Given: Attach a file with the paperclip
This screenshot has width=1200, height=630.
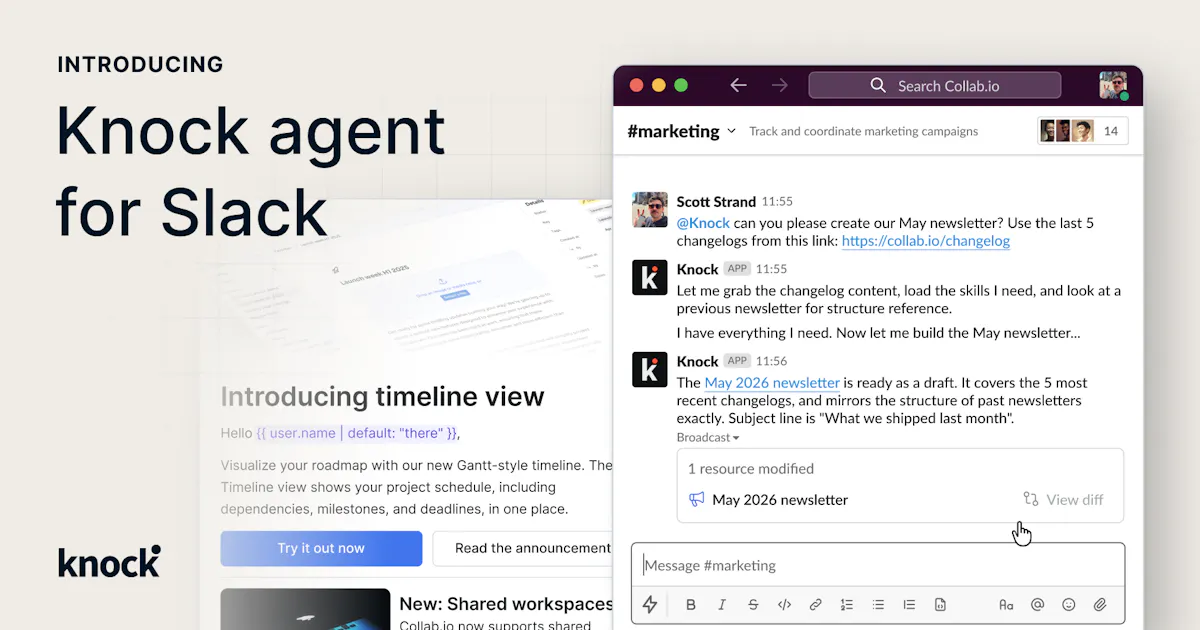Looking at the screenshot, I should click(x=1100, y=604).
